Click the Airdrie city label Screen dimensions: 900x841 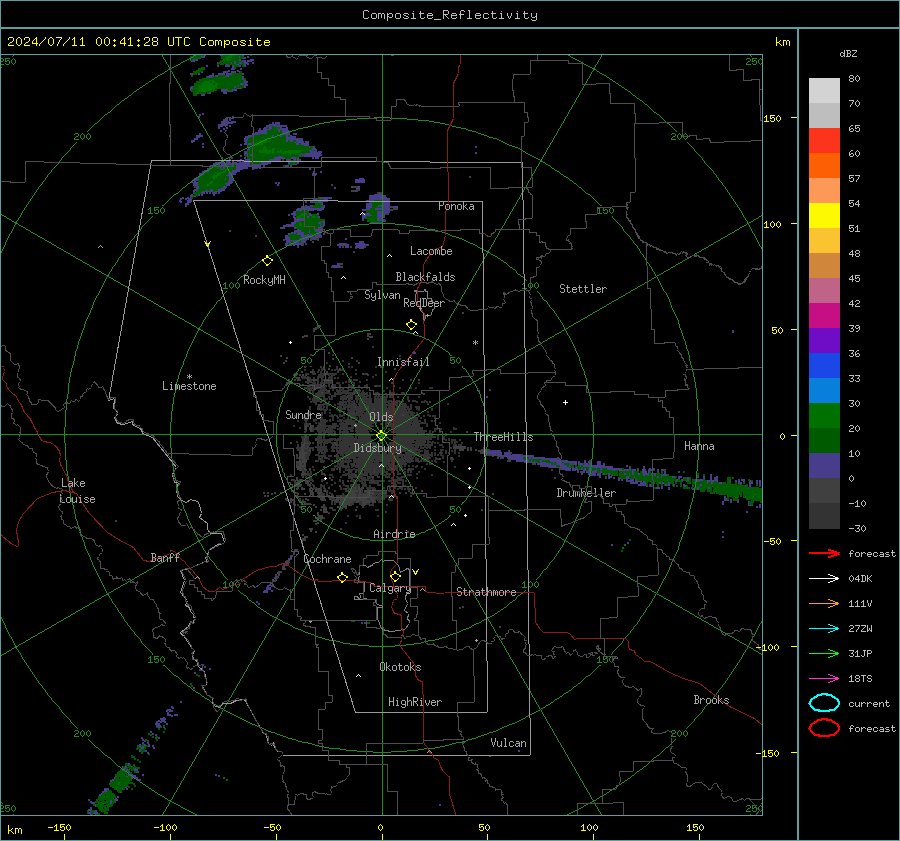tap(394, 534)
